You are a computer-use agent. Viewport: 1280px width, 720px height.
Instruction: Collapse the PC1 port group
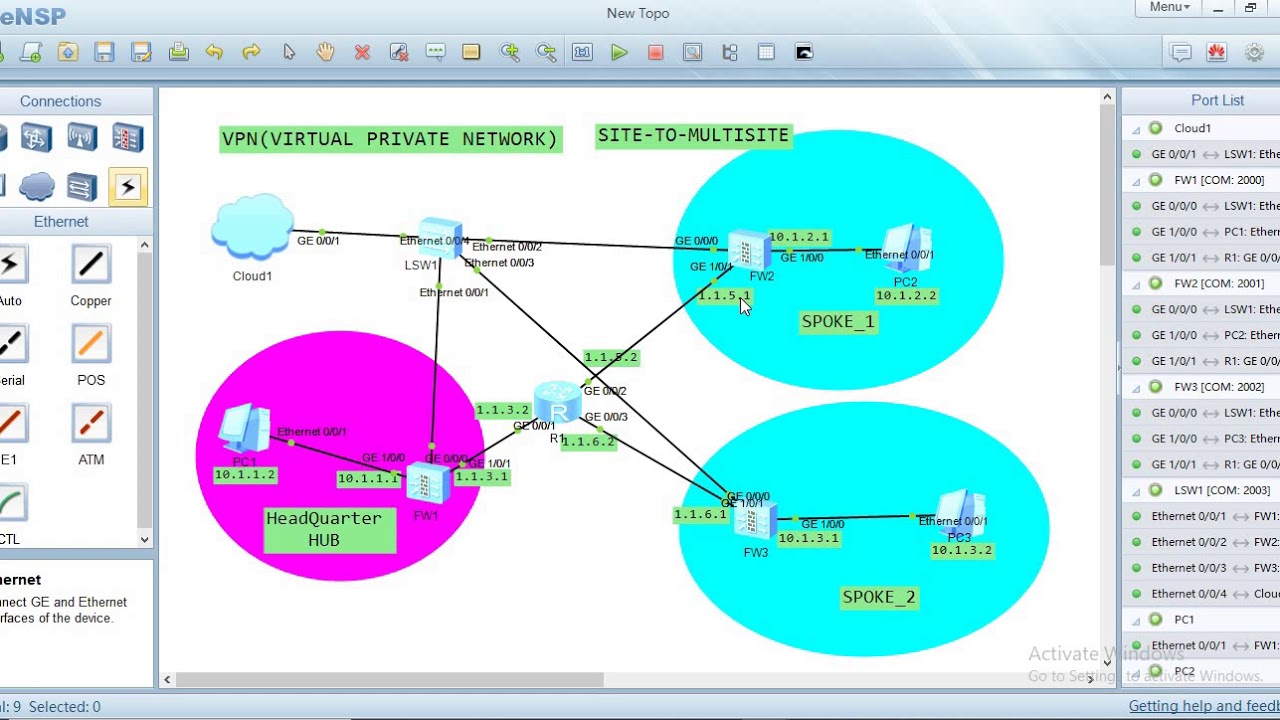1136,620
